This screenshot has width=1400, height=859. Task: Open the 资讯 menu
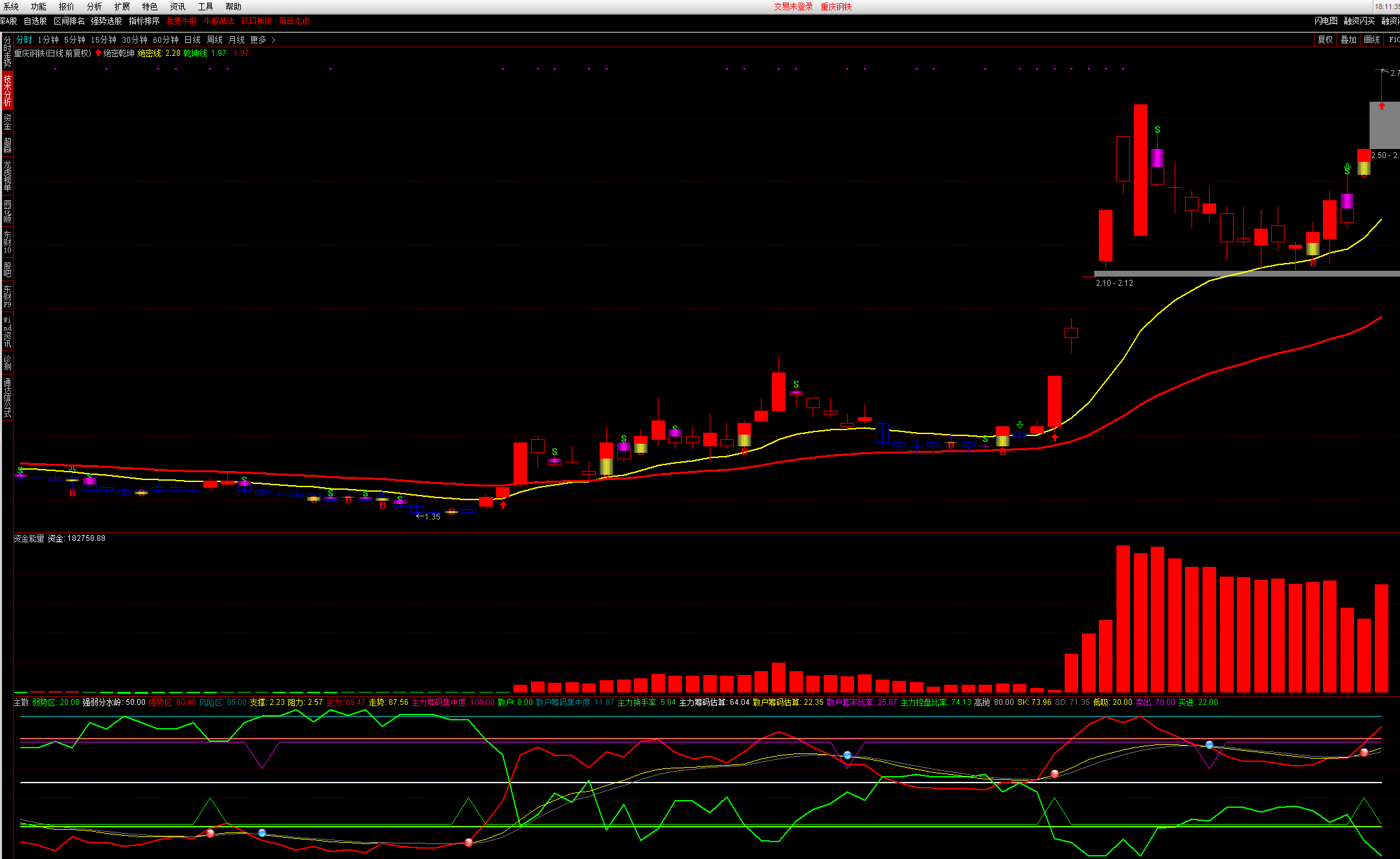point(178,6)
